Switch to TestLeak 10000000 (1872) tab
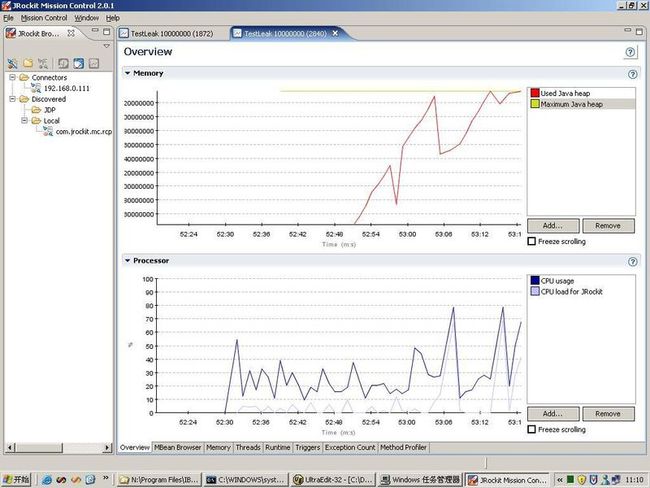 172,34
